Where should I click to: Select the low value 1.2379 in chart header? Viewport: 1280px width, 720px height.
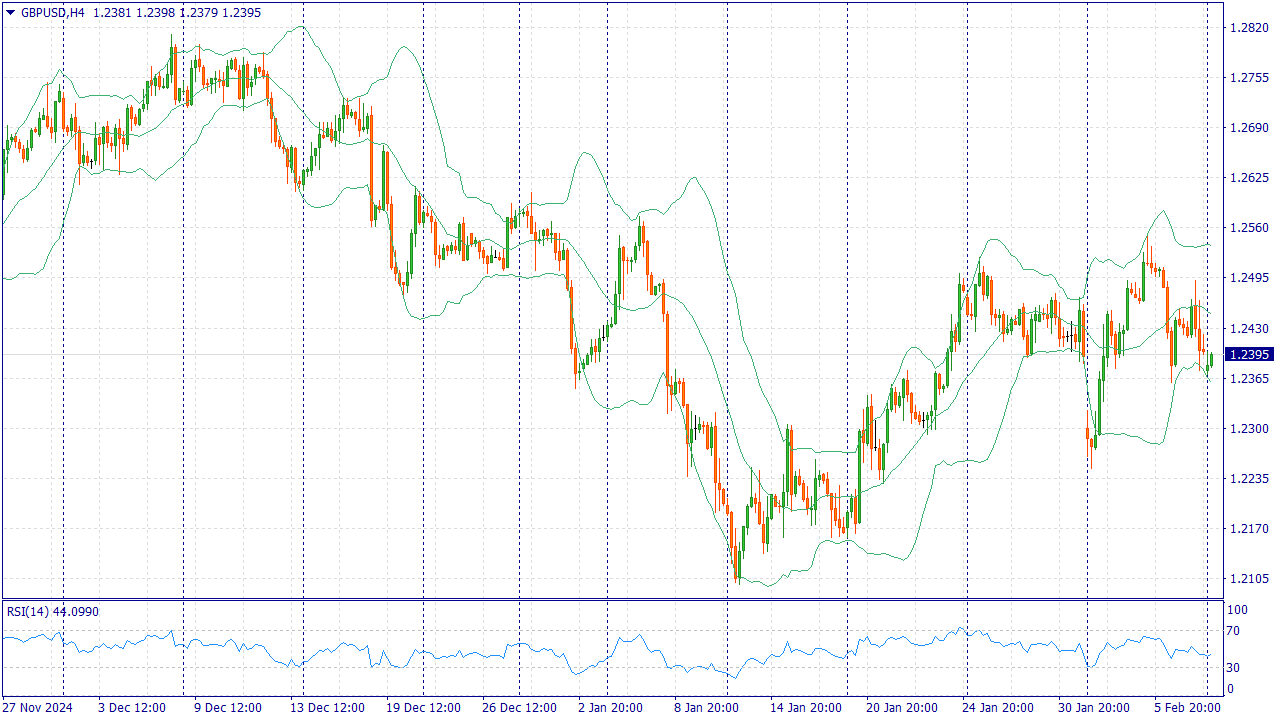197,13
